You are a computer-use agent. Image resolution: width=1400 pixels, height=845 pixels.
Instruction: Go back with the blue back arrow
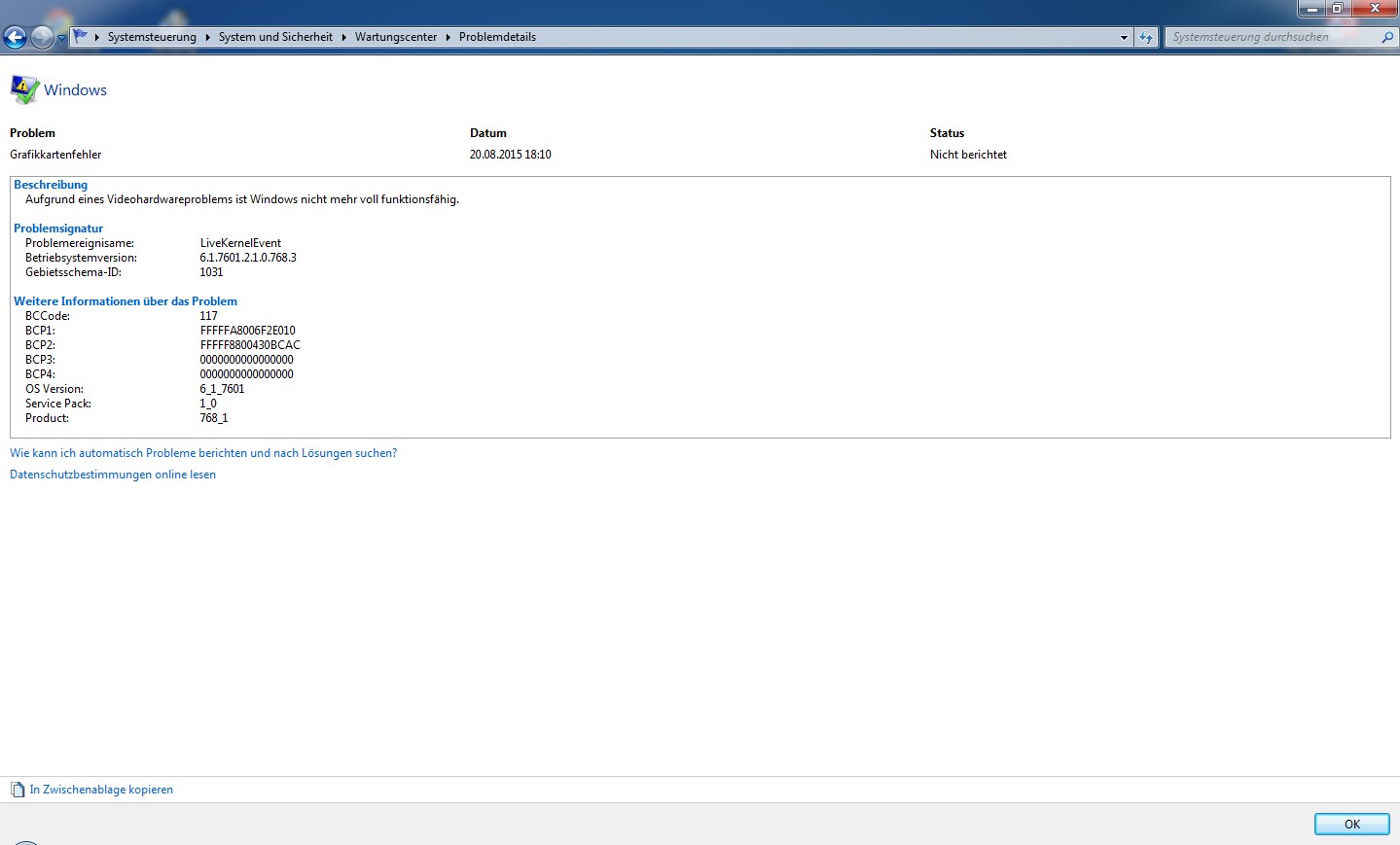click(15, 37)
